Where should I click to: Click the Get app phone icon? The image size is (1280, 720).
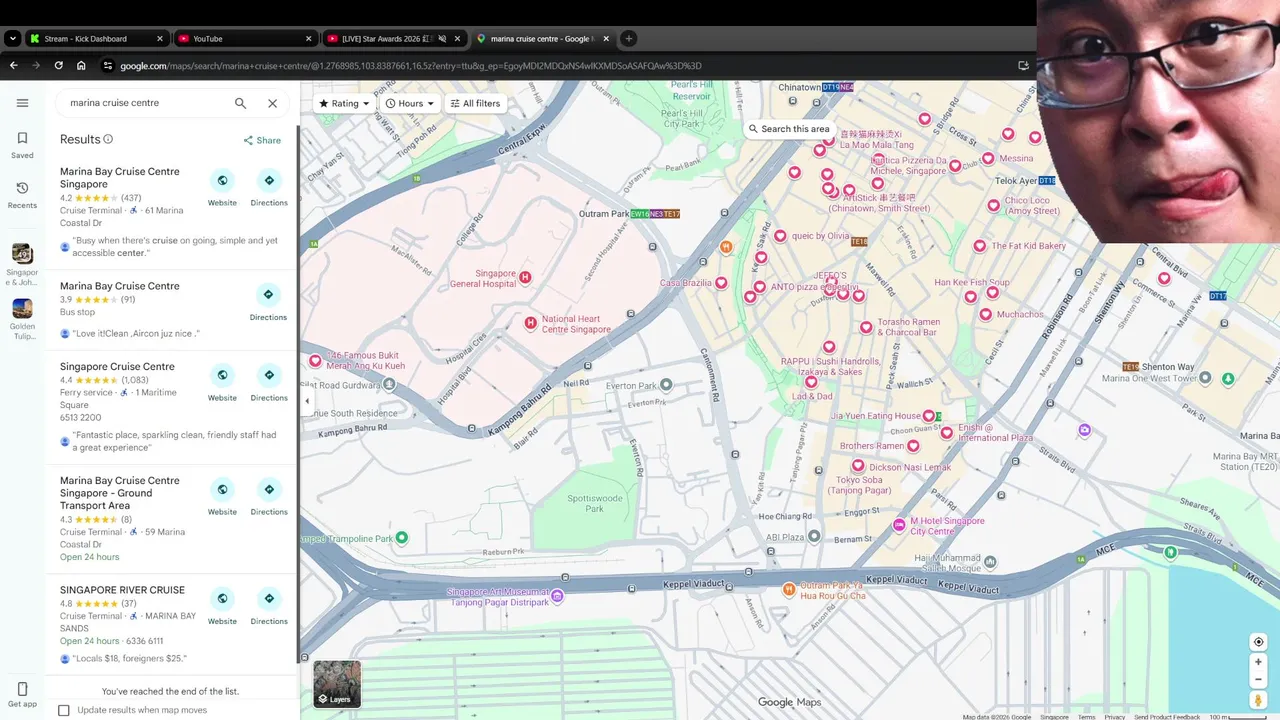tap(22, 688)
